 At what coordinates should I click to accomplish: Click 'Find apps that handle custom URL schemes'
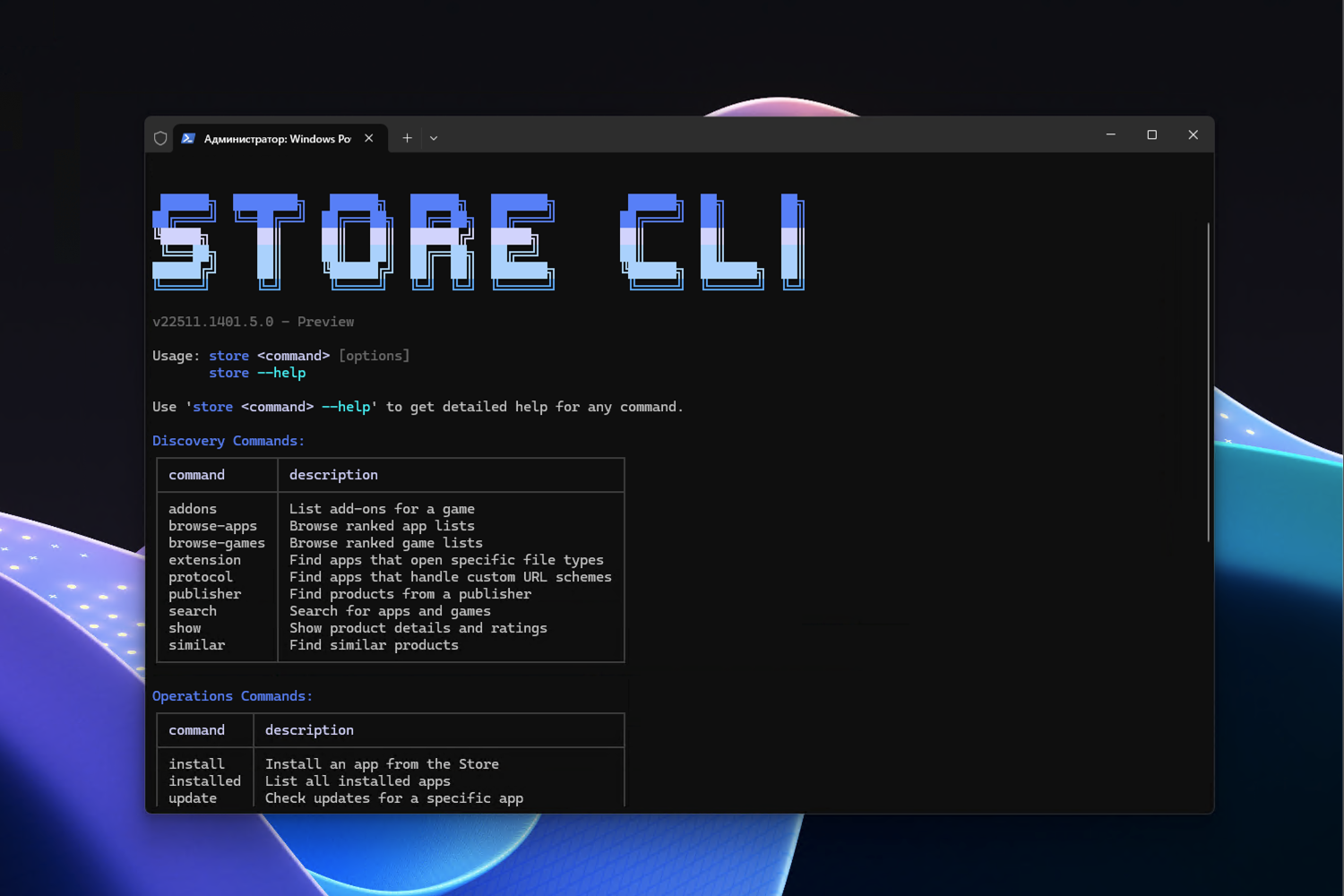(x=451, y=577)
